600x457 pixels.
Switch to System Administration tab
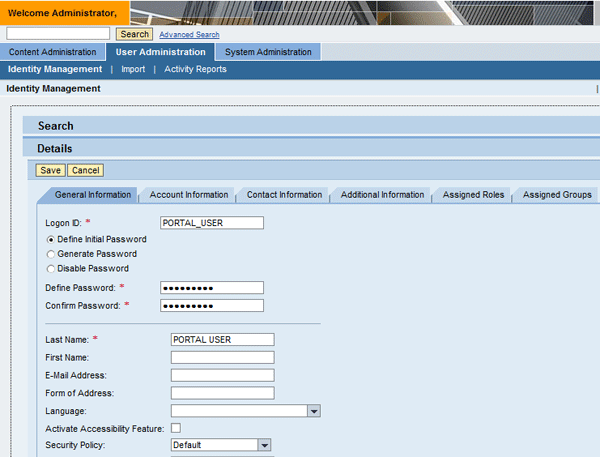(268, 52)
